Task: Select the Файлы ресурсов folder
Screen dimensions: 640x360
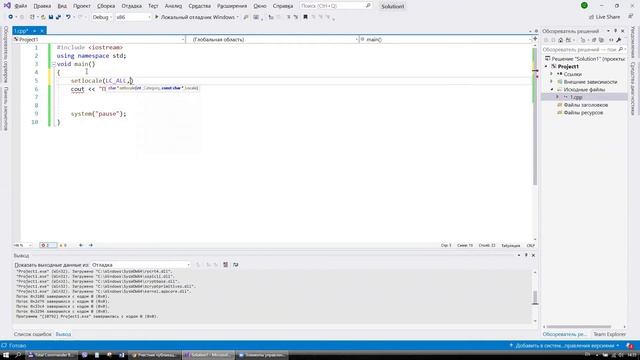Action: (583, 113)
